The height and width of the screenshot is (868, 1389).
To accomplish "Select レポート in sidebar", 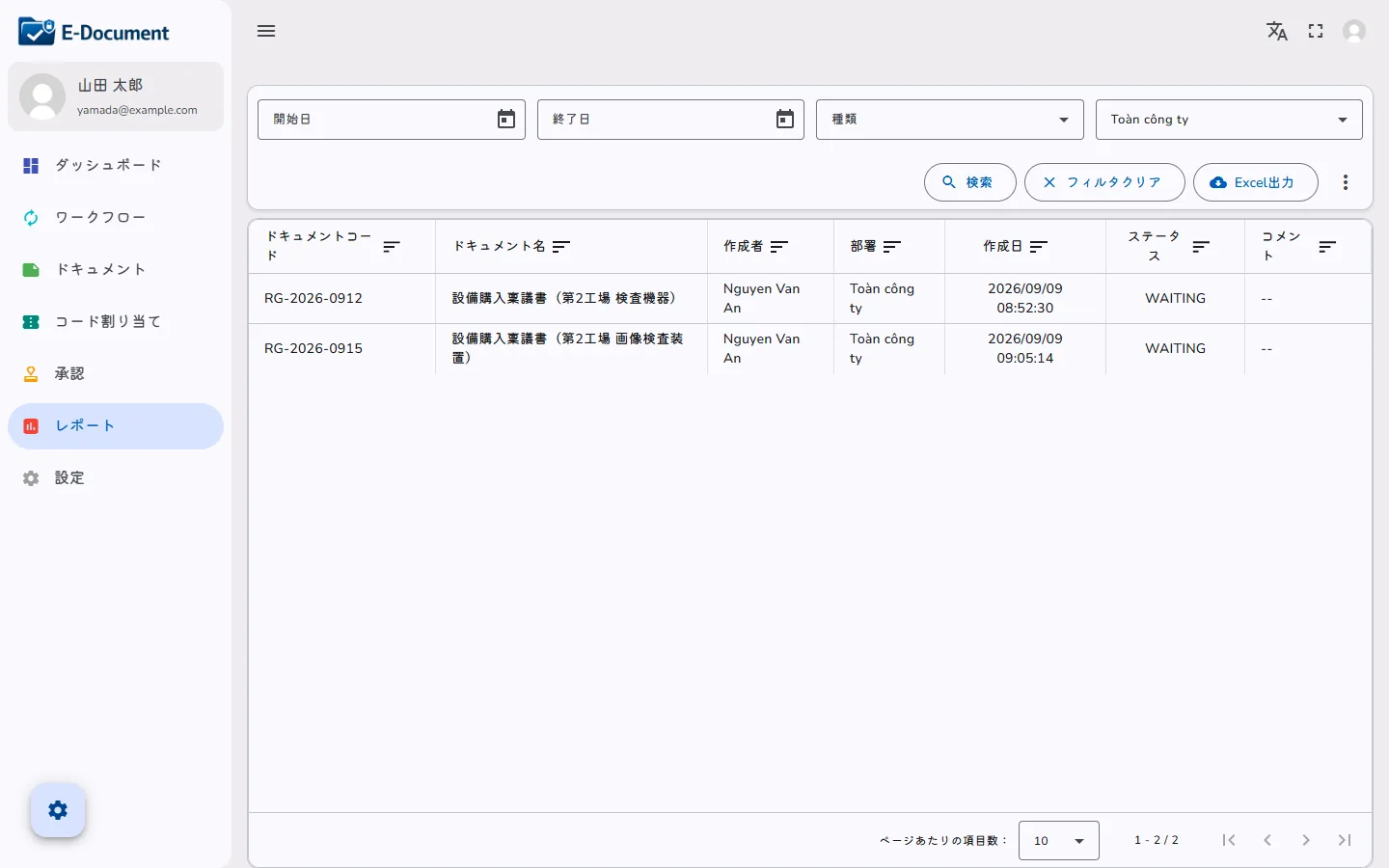I will click(116, 426).
